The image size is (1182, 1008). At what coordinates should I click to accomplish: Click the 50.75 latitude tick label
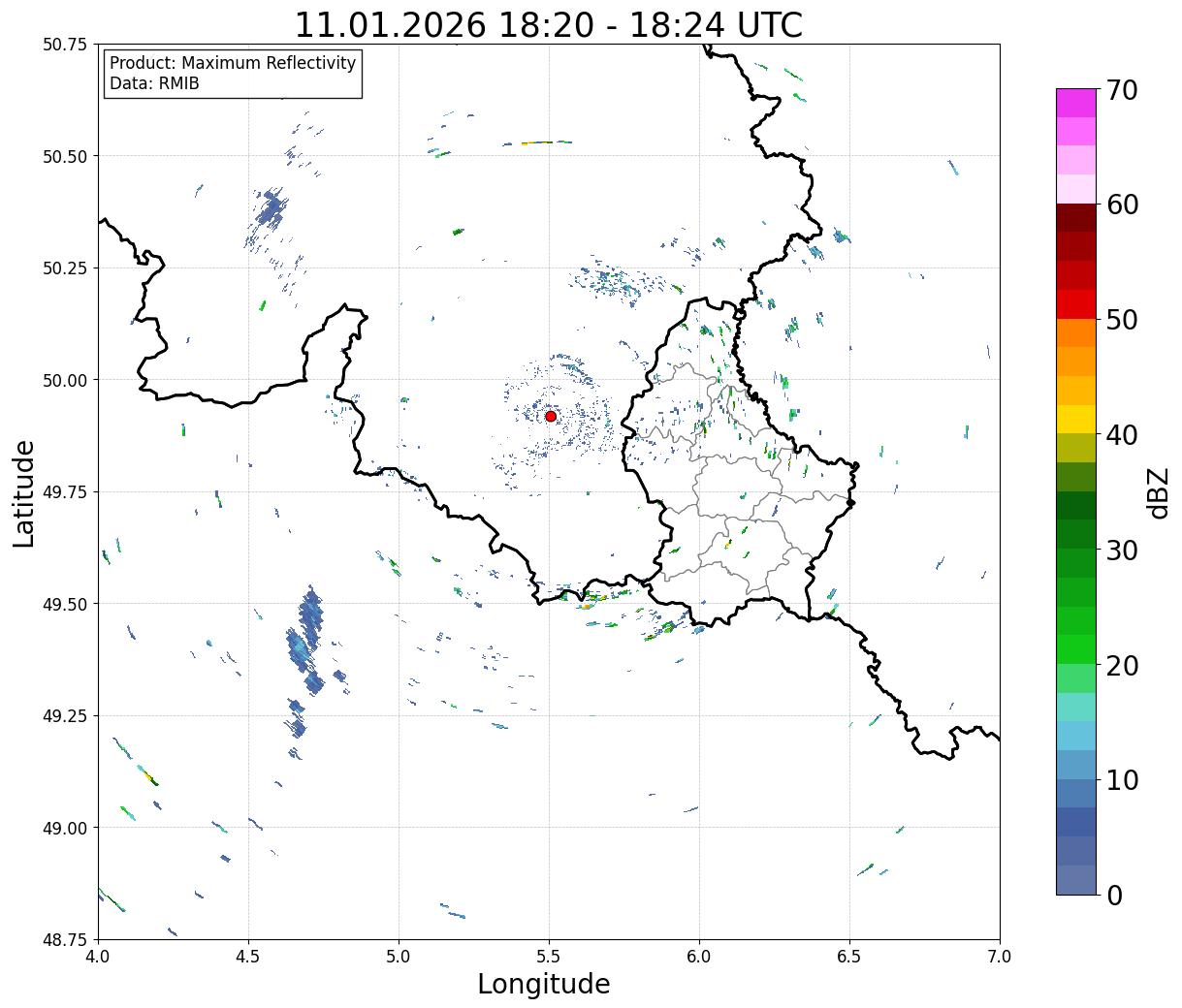(64, 45)
